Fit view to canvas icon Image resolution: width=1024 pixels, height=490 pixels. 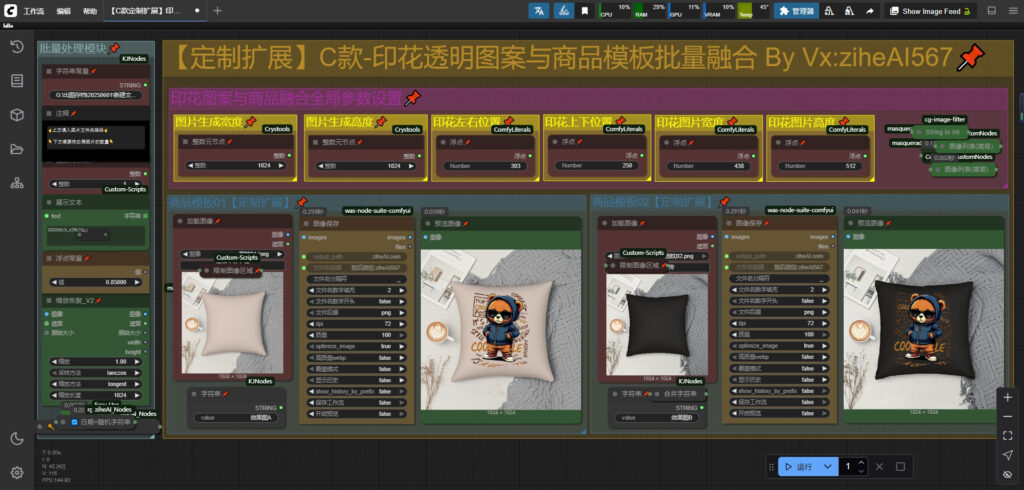click(1007, 435)
